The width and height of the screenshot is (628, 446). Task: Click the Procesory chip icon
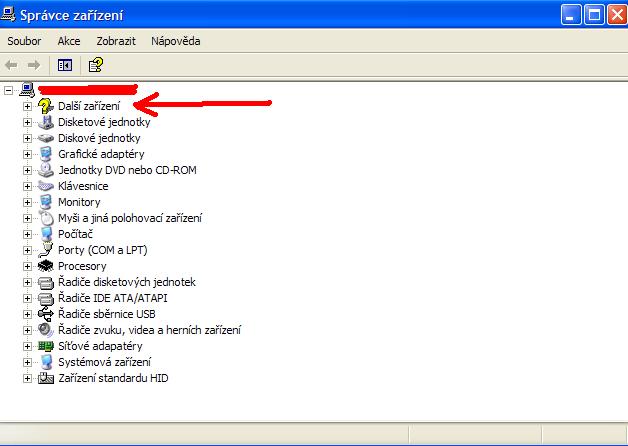tap(46, 266)
